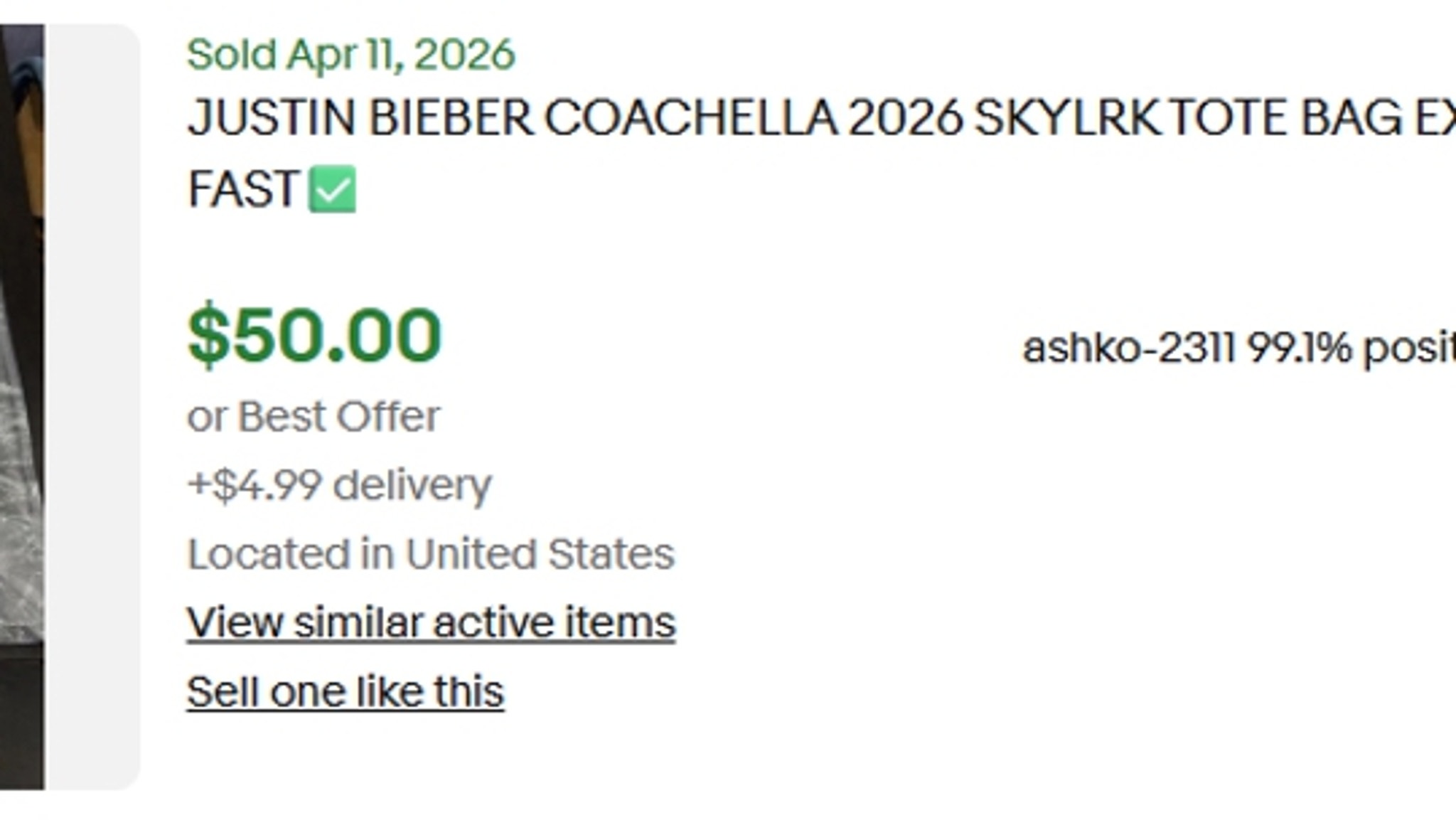The height and width of the screenshot is (820, 1456).
Task: Click the word JUSTIN in the title
Action: (271, 118)
